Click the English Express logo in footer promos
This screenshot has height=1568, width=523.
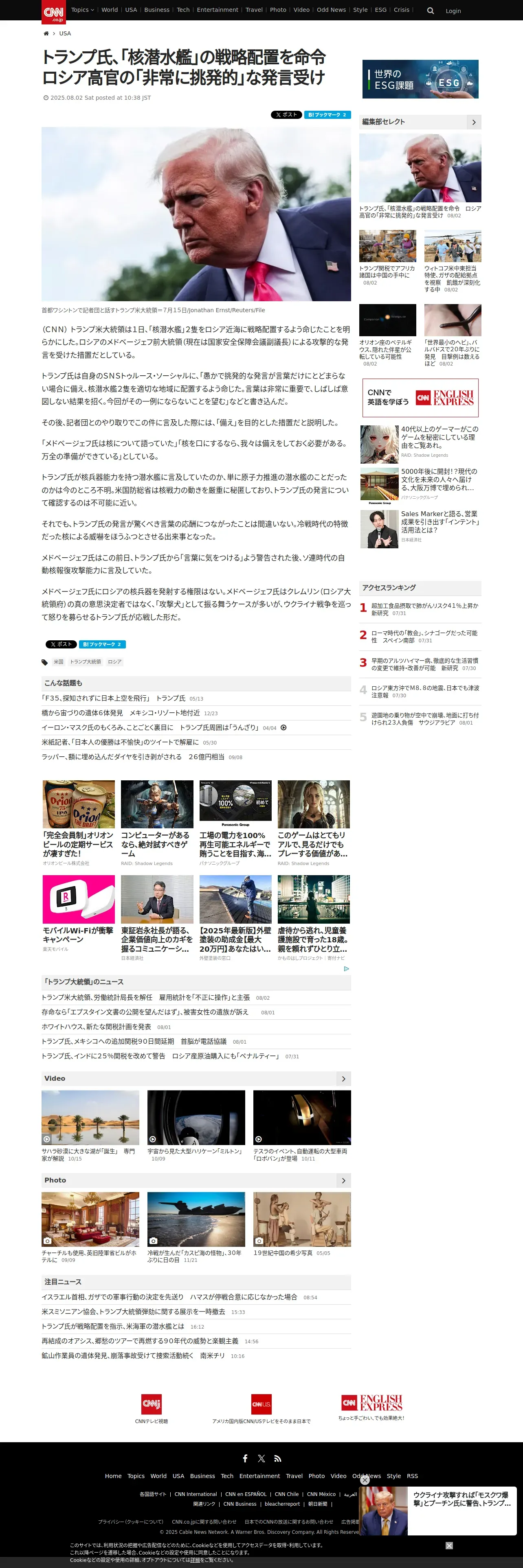(371, 1402)
